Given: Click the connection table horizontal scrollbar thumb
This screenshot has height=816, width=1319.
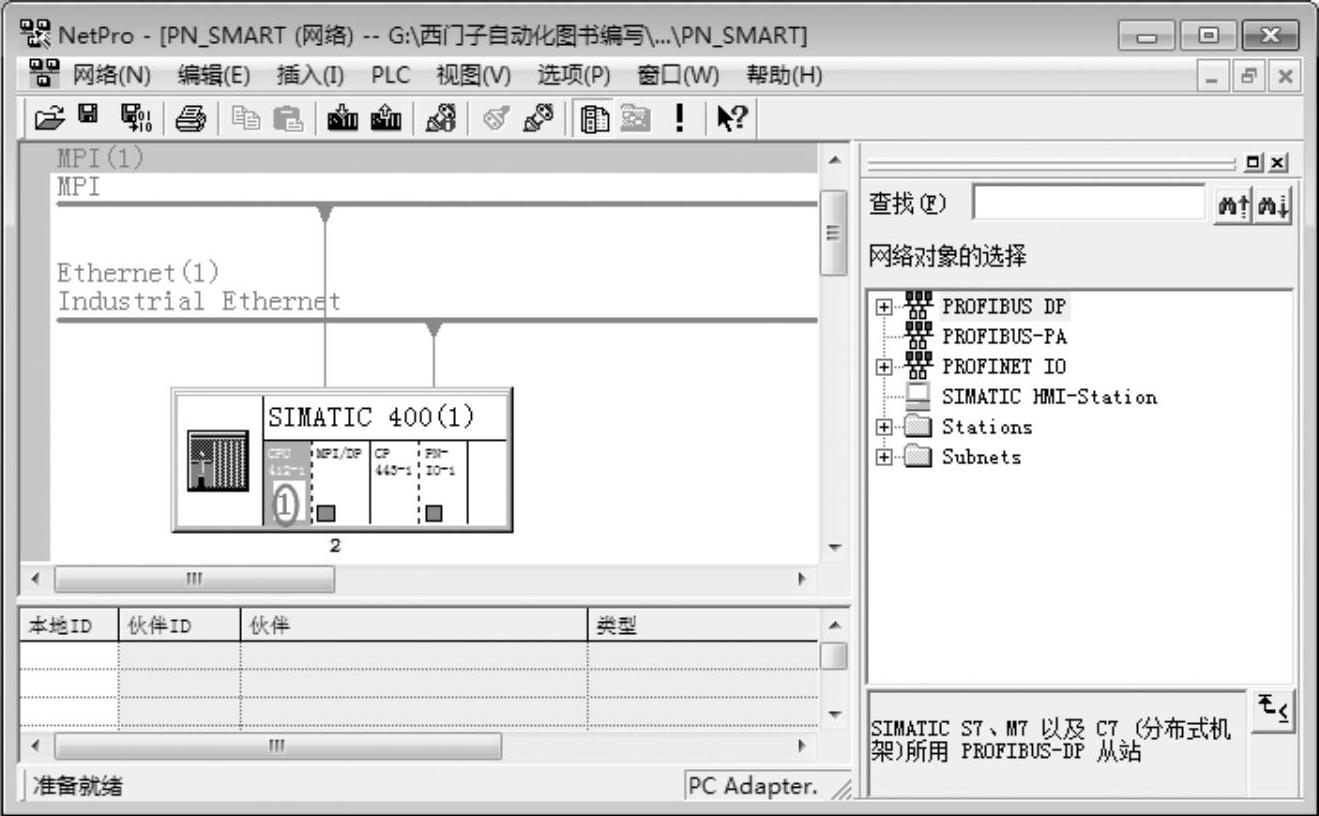Looking at the screenshot, I should [279, 746].
